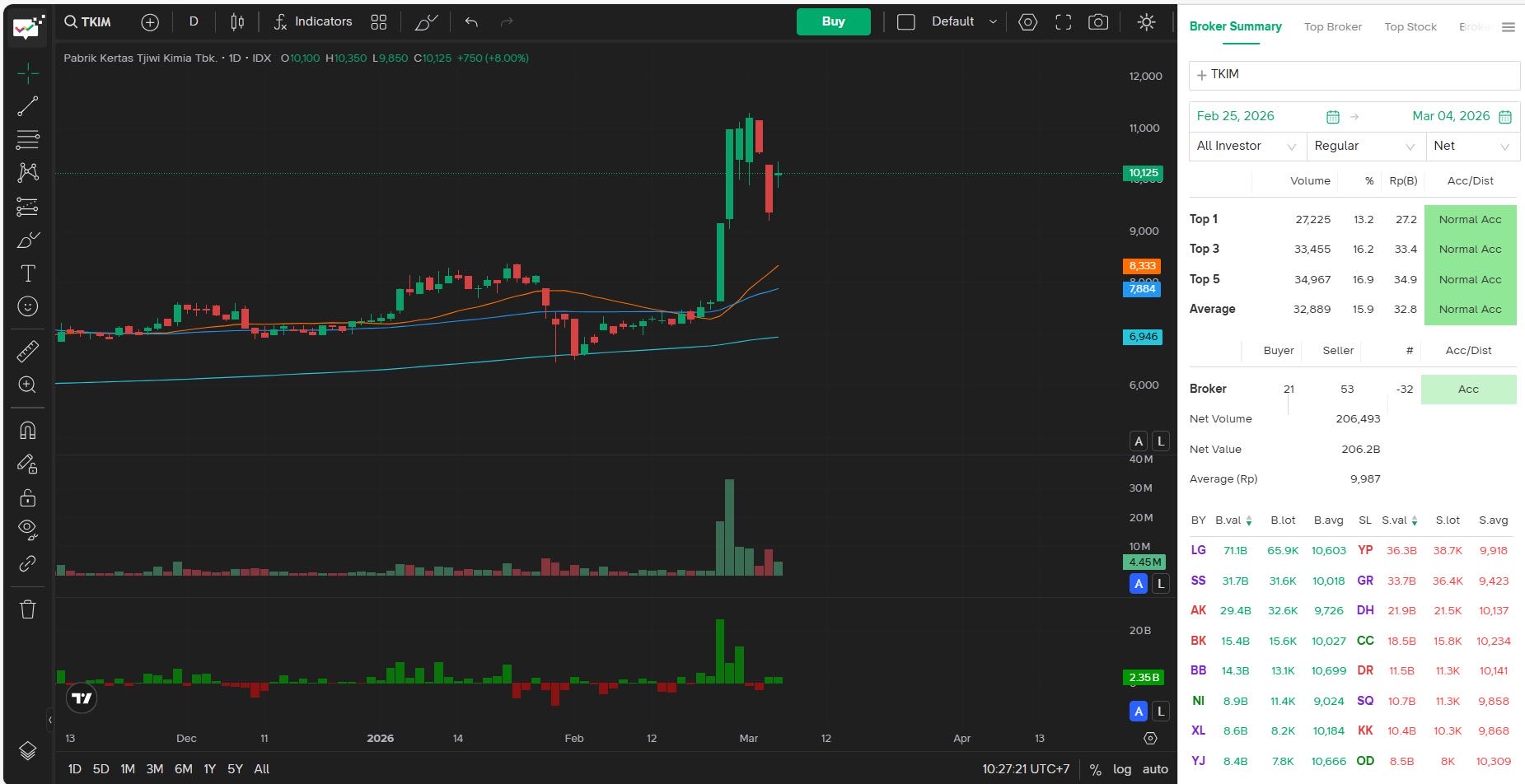Collapse the drawing toolbar side arrow
The height and width of the screenshot is (784, 1525).
point(50,720)
